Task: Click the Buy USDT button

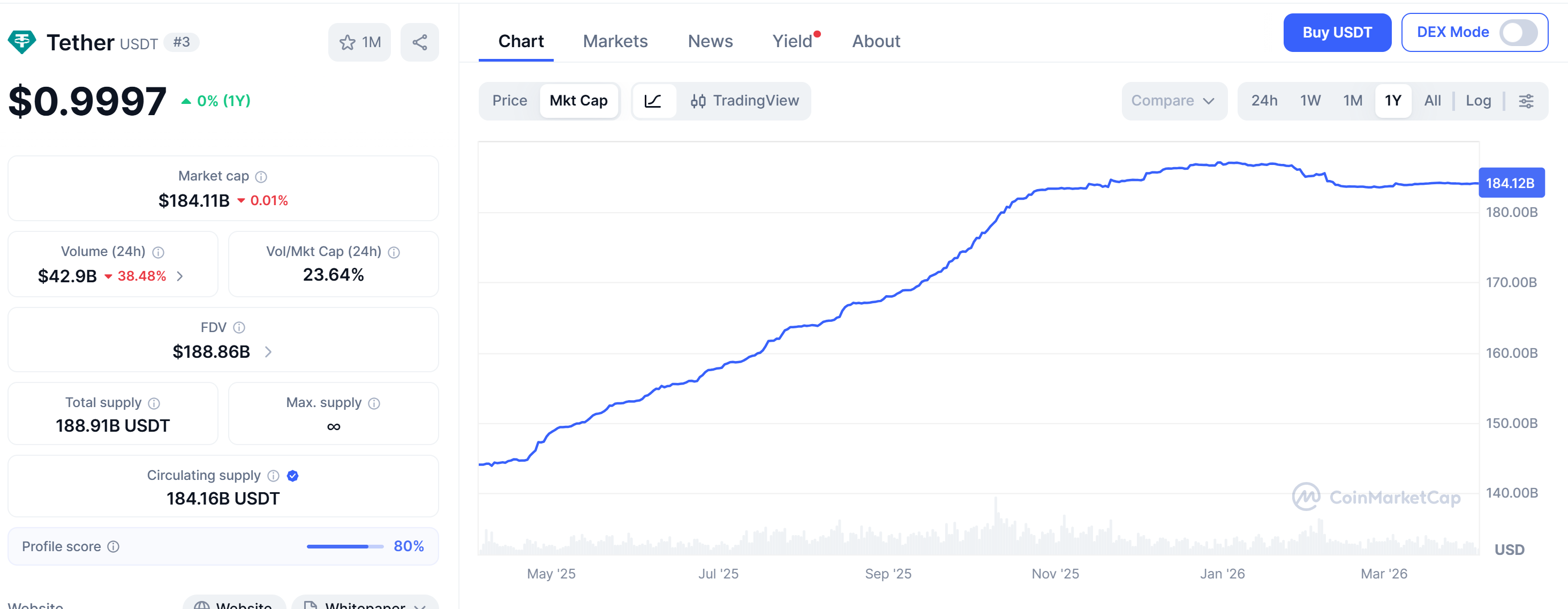Action: (x=1337, y=32)
